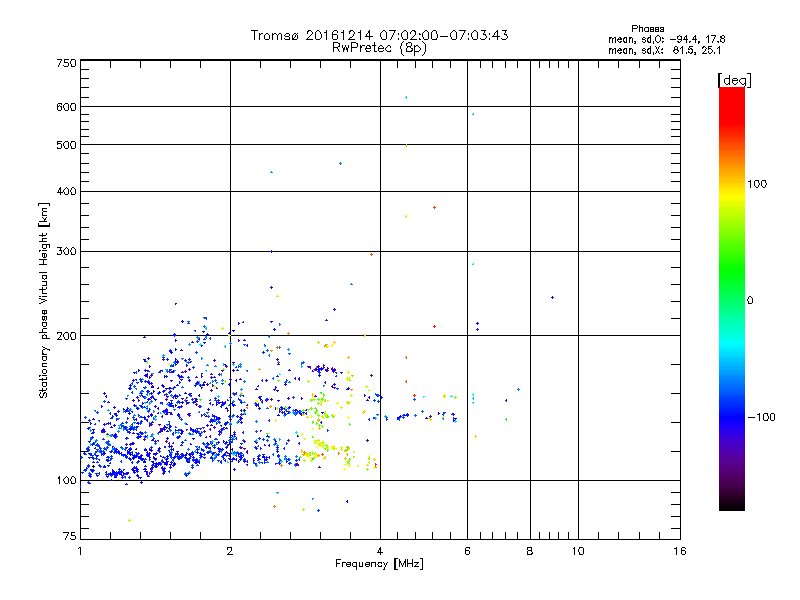Click the y-axis label "Stationary phase Virtual Height [km]"
The image size is (800, 600).
(44, 300)
